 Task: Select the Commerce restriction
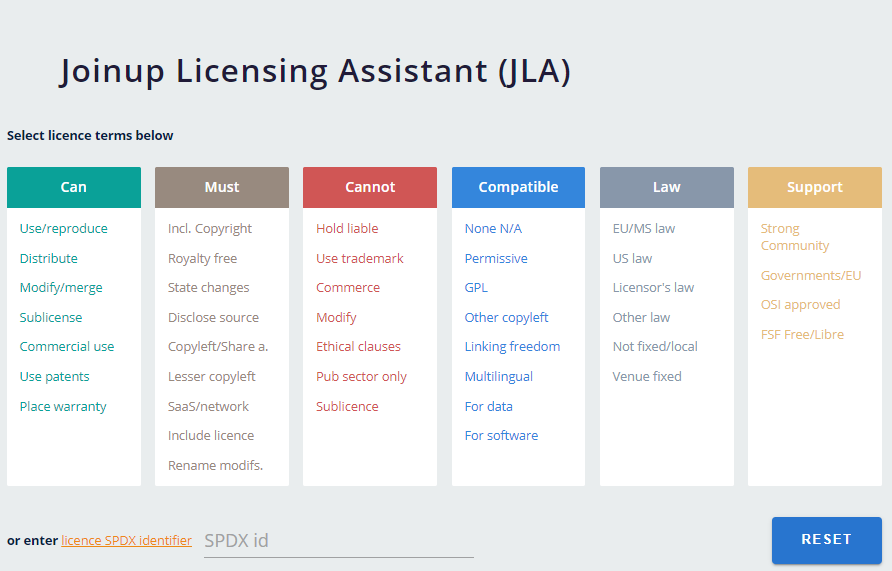point(348,288)
